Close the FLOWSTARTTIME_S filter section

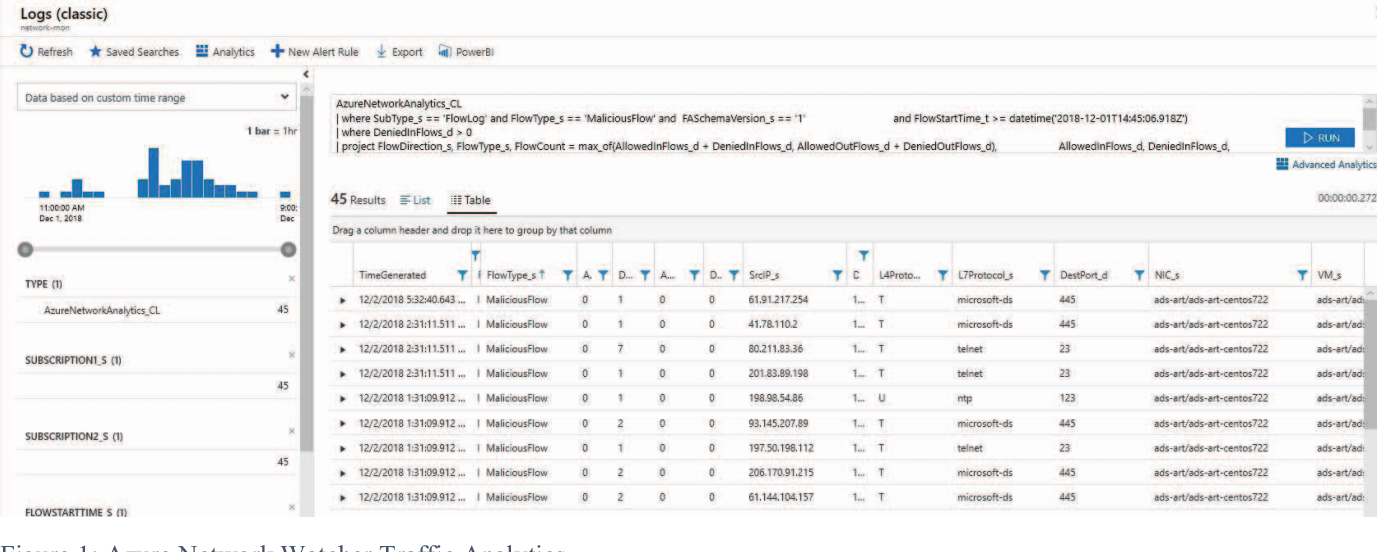(291, 507)
